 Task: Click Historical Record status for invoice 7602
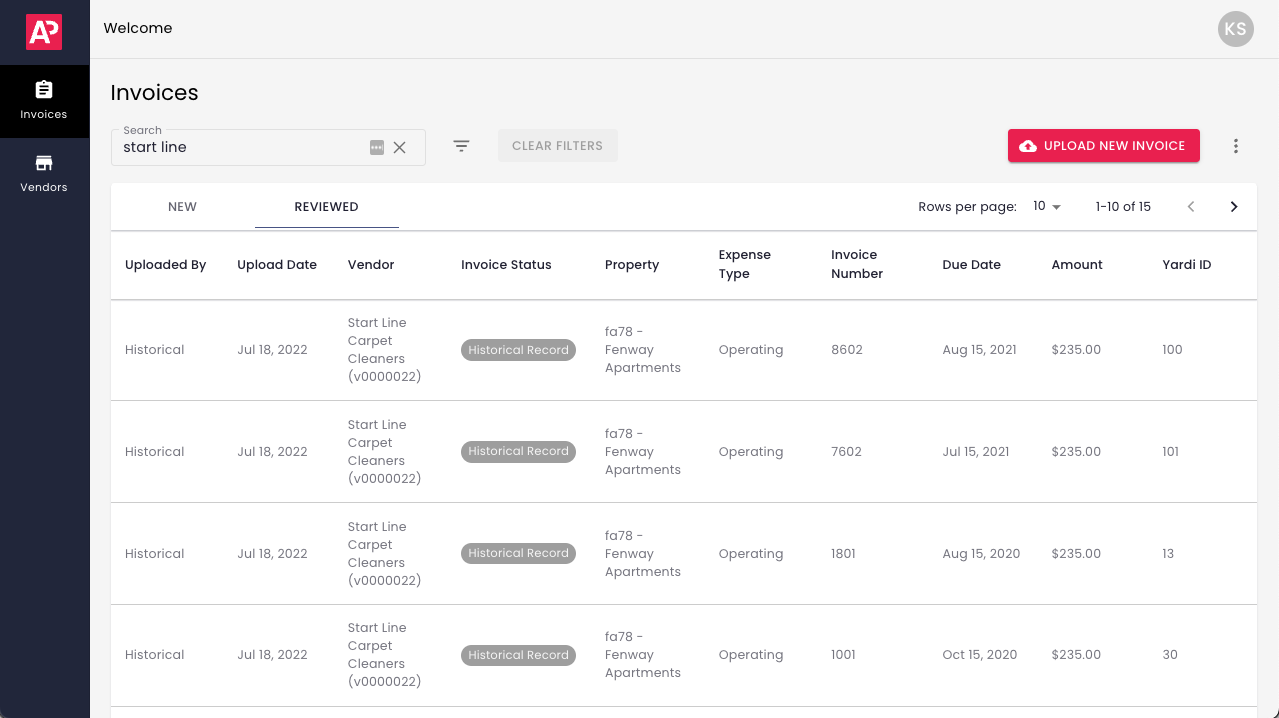click(x=518, y=452)
